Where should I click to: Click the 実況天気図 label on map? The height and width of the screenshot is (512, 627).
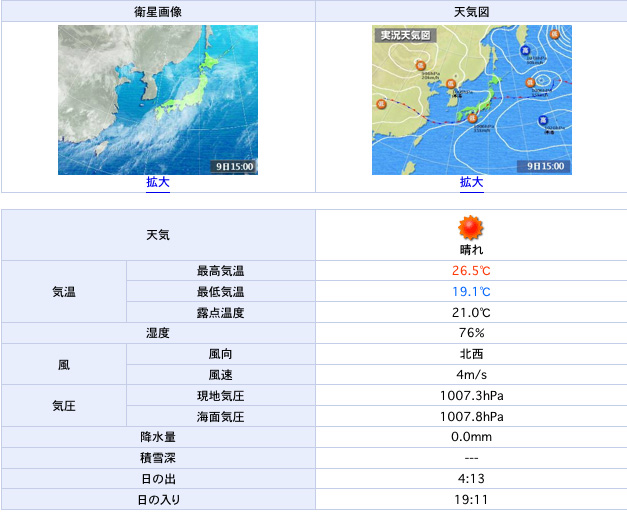click(x=405, y=35)
